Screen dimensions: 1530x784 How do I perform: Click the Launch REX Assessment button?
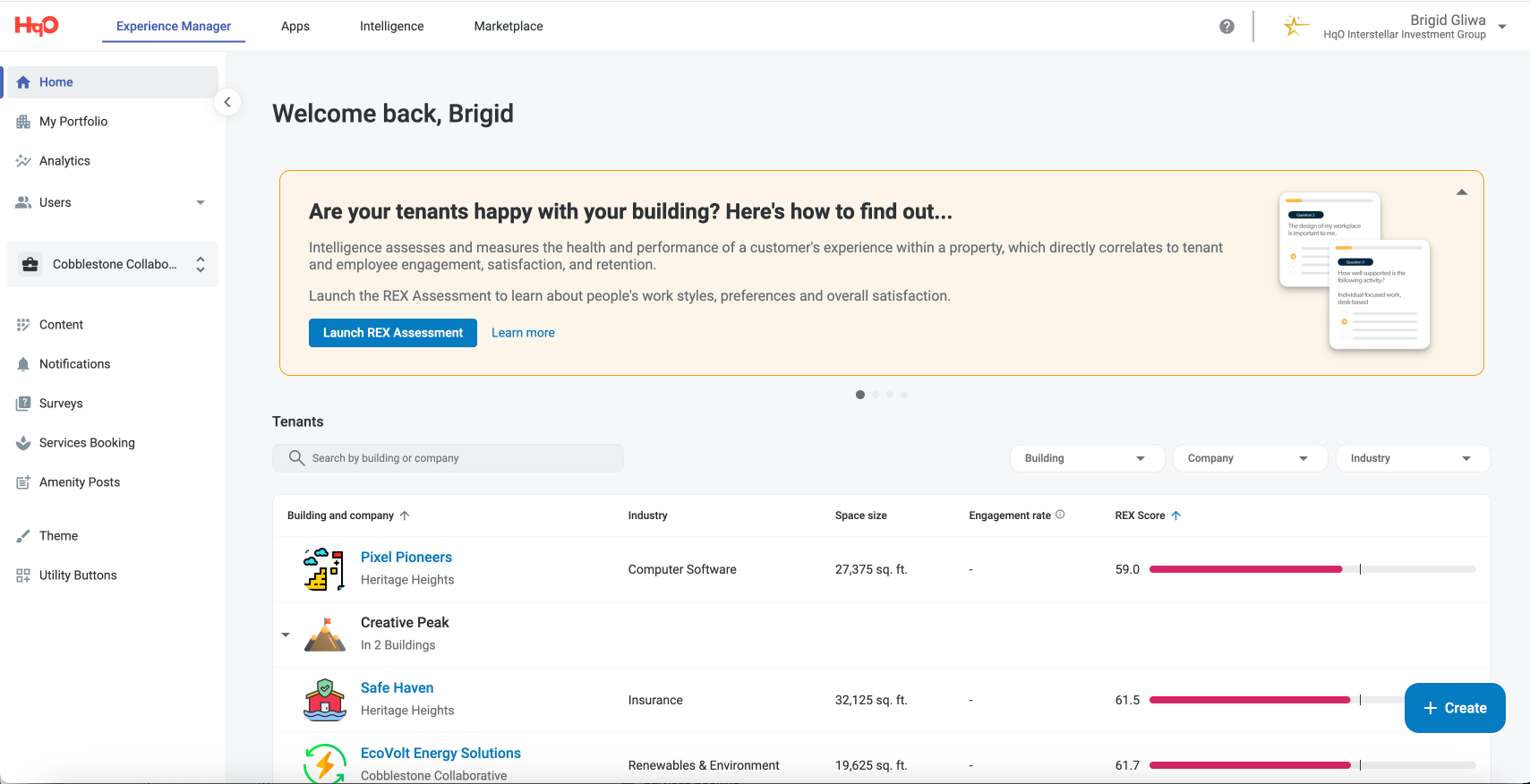point(393,333)
